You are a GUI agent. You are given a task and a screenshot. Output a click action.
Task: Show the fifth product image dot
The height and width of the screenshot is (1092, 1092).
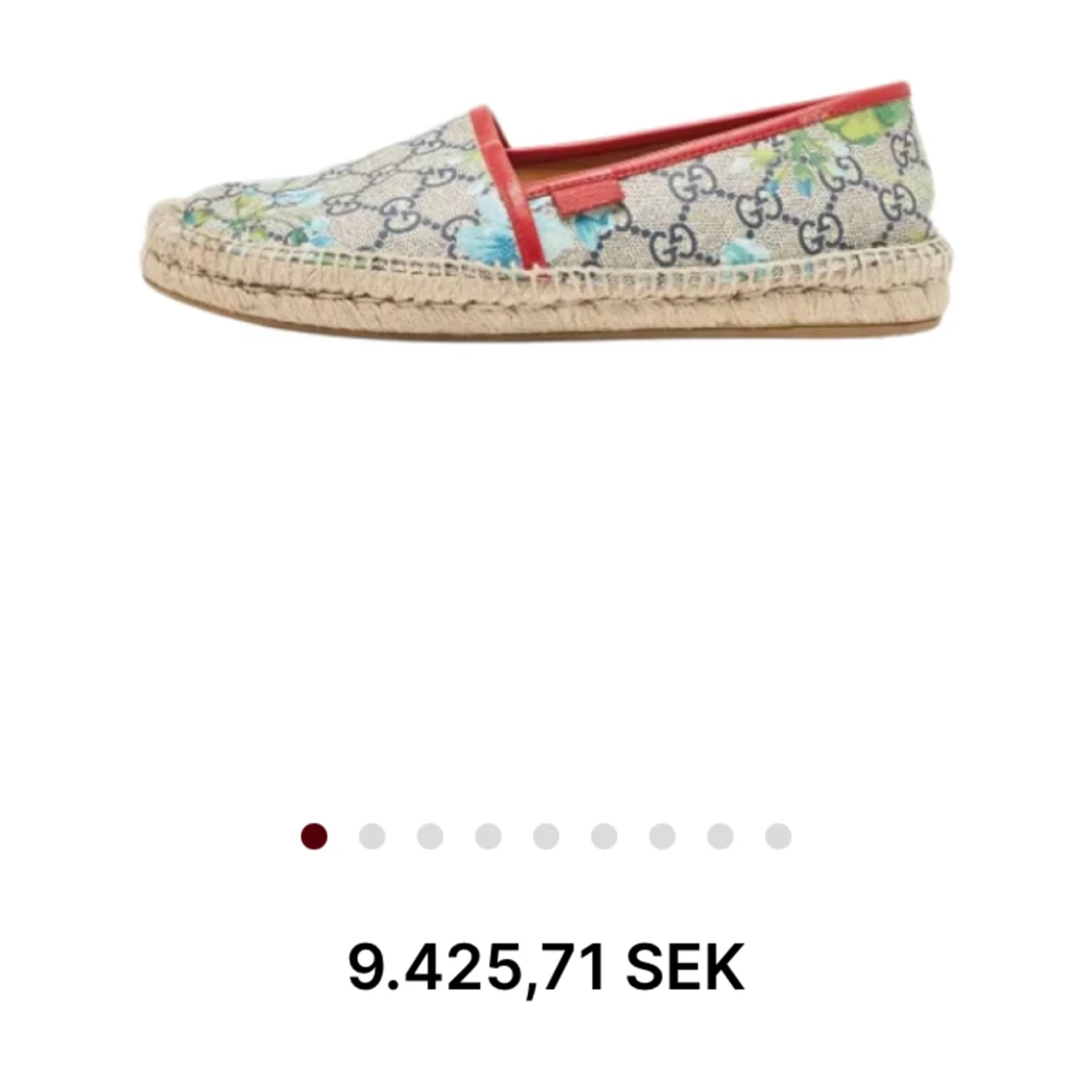coord(546,836)
